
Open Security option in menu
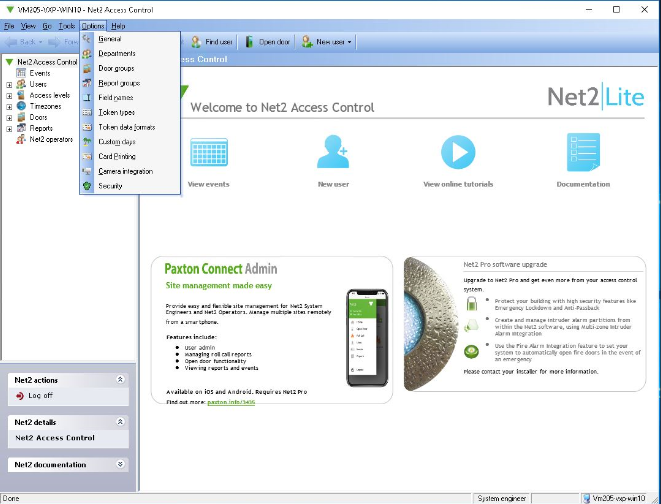click(x=130, y=186)
